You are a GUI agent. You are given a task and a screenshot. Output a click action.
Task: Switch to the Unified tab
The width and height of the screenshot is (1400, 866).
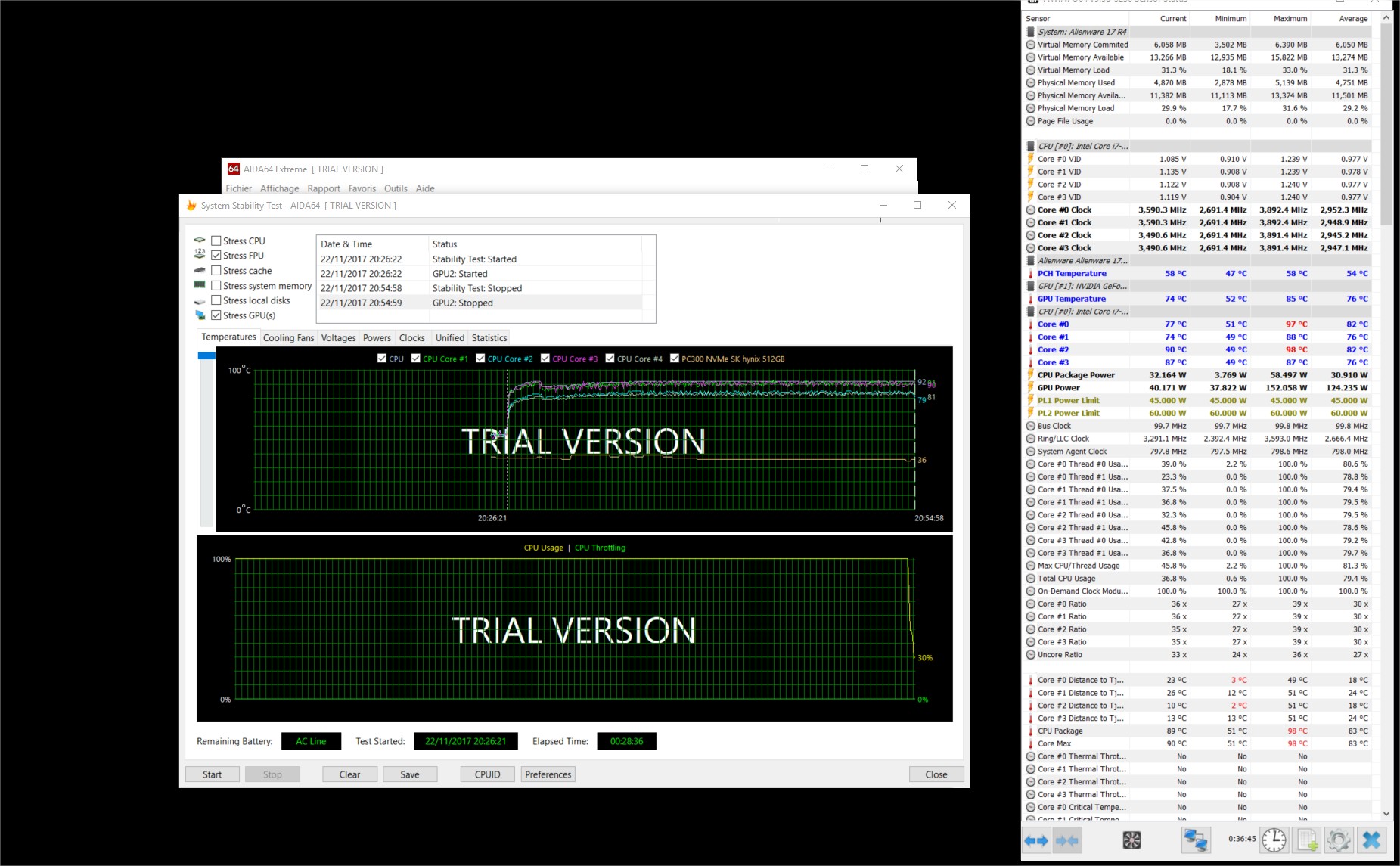tap(449, 338)
